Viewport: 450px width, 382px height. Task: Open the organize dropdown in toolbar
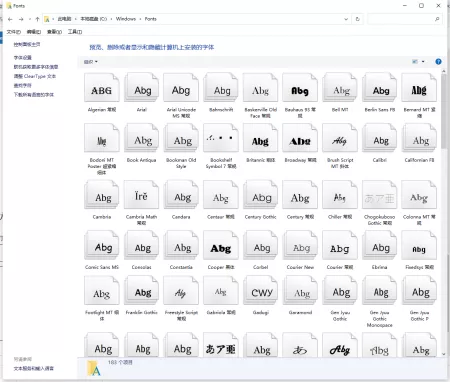pyautogui.click(x=91, y=62)
